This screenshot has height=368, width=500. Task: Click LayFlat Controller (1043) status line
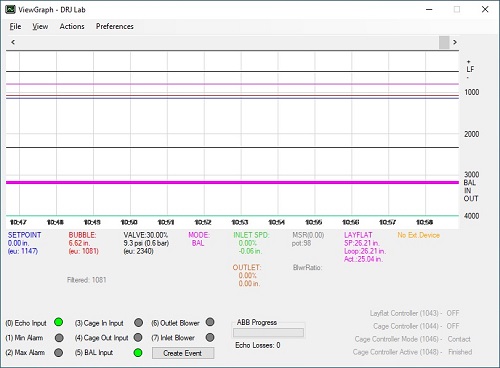click(x=414, y=313)
